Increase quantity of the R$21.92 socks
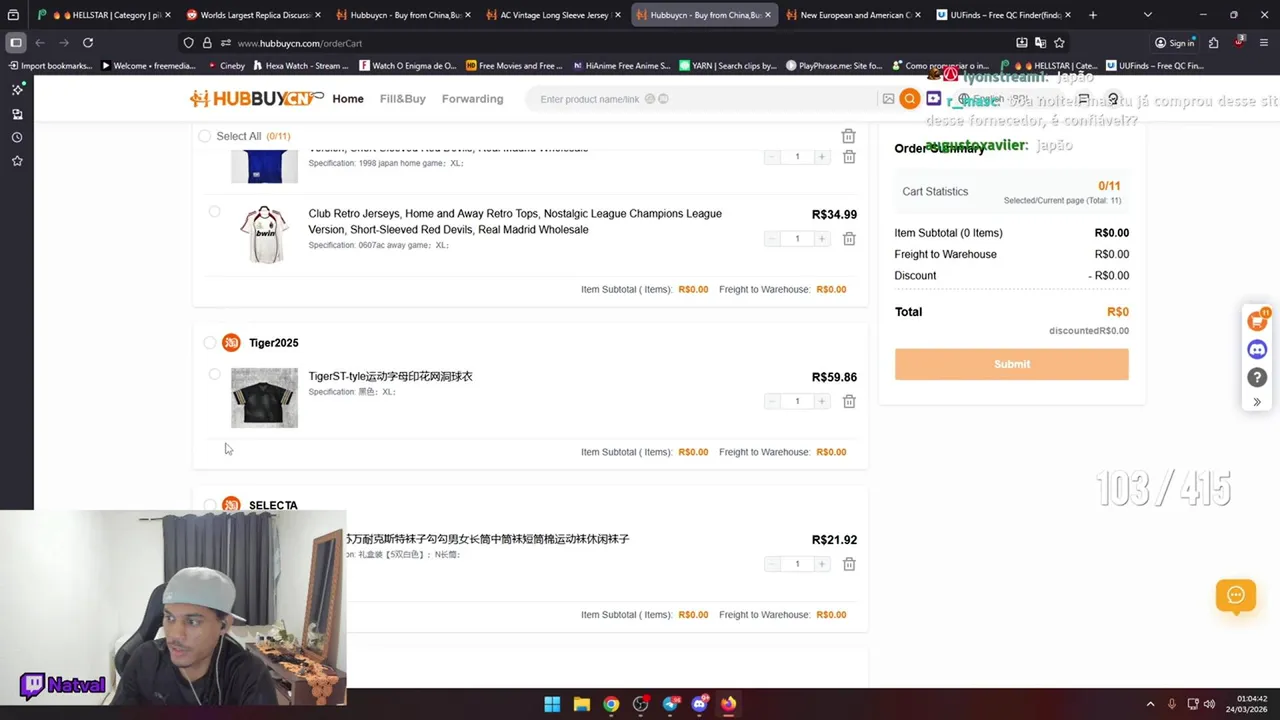Viewport: 1280px width, 720px height. point(822,564)
